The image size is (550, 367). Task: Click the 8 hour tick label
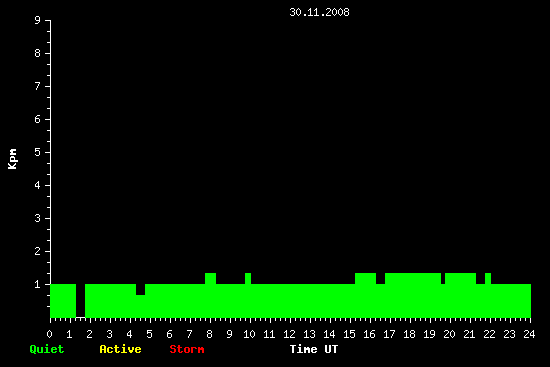click(209, 334)
